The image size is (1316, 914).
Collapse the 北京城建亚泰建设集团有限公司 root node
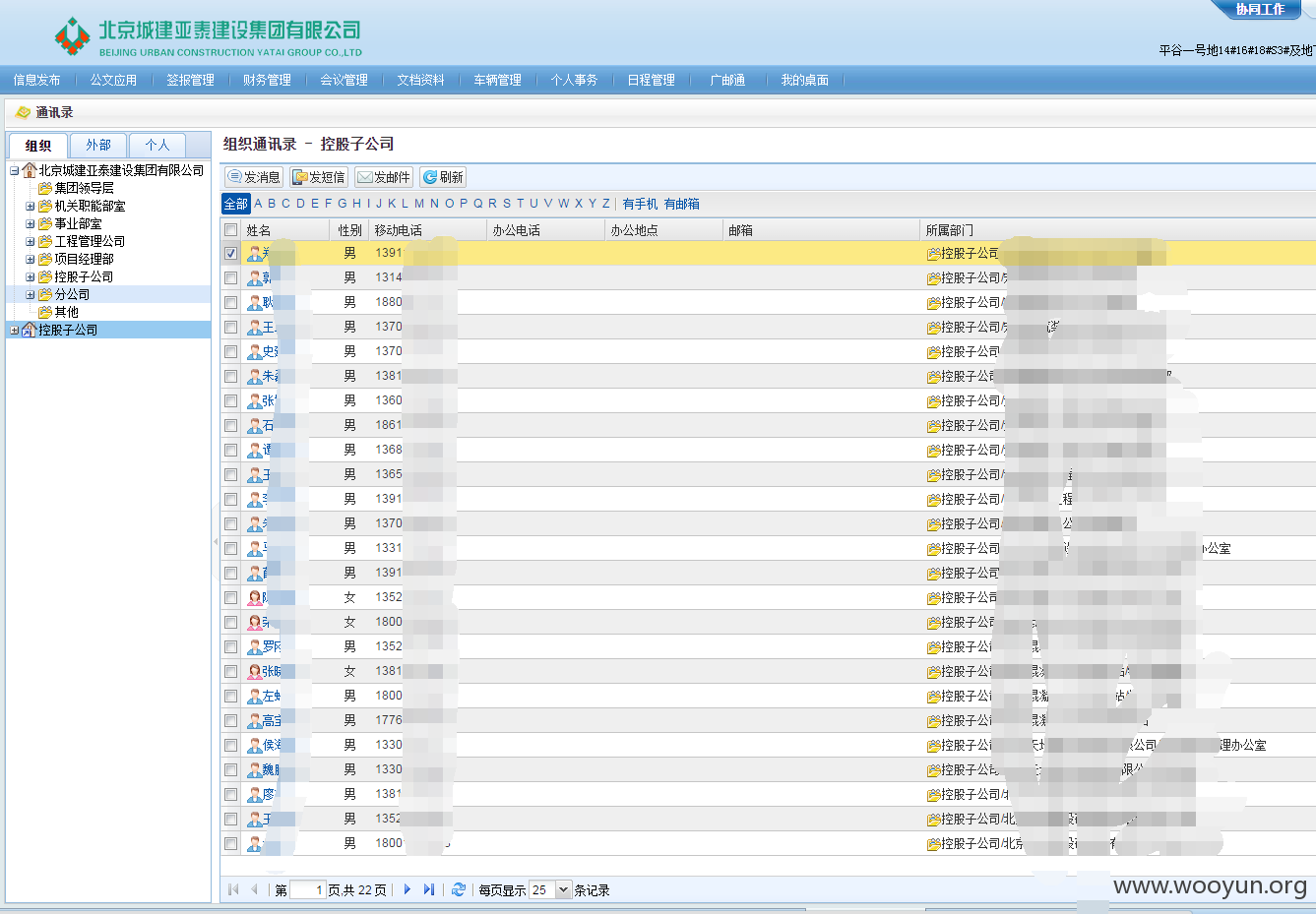tap(15, 171)
